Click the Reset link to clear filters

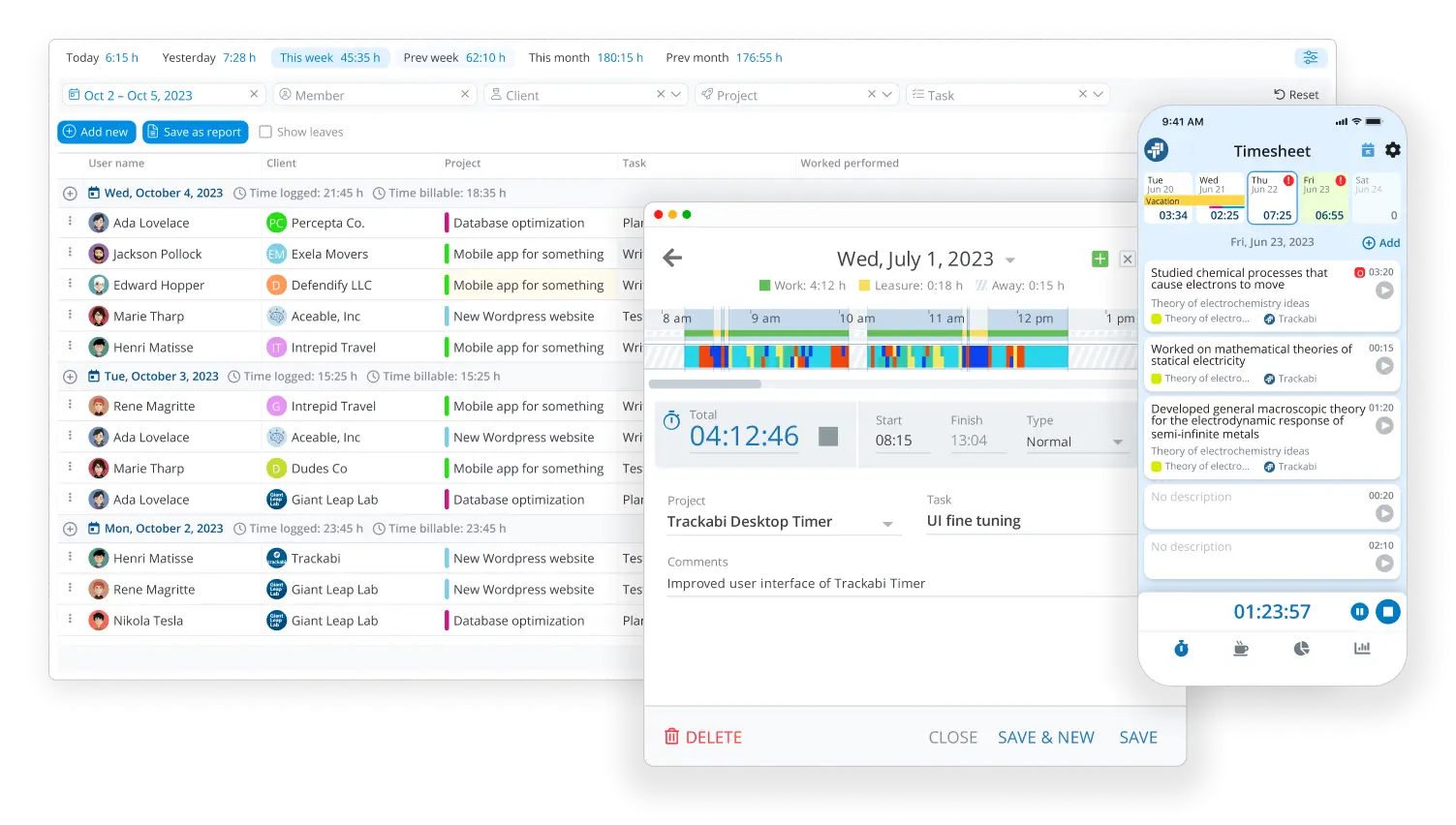point(1297,94)
